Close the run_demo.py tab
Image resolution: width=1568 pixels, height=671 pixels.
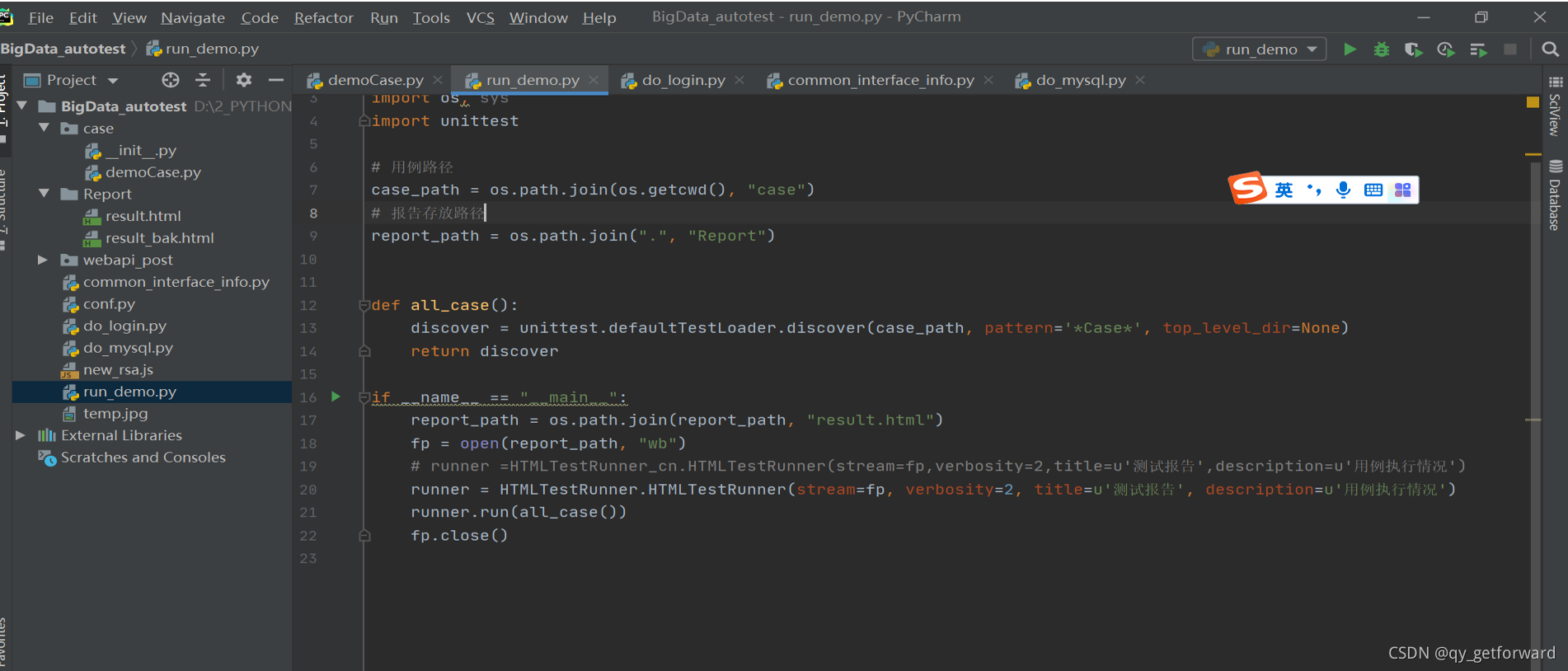tap(594, 80)
